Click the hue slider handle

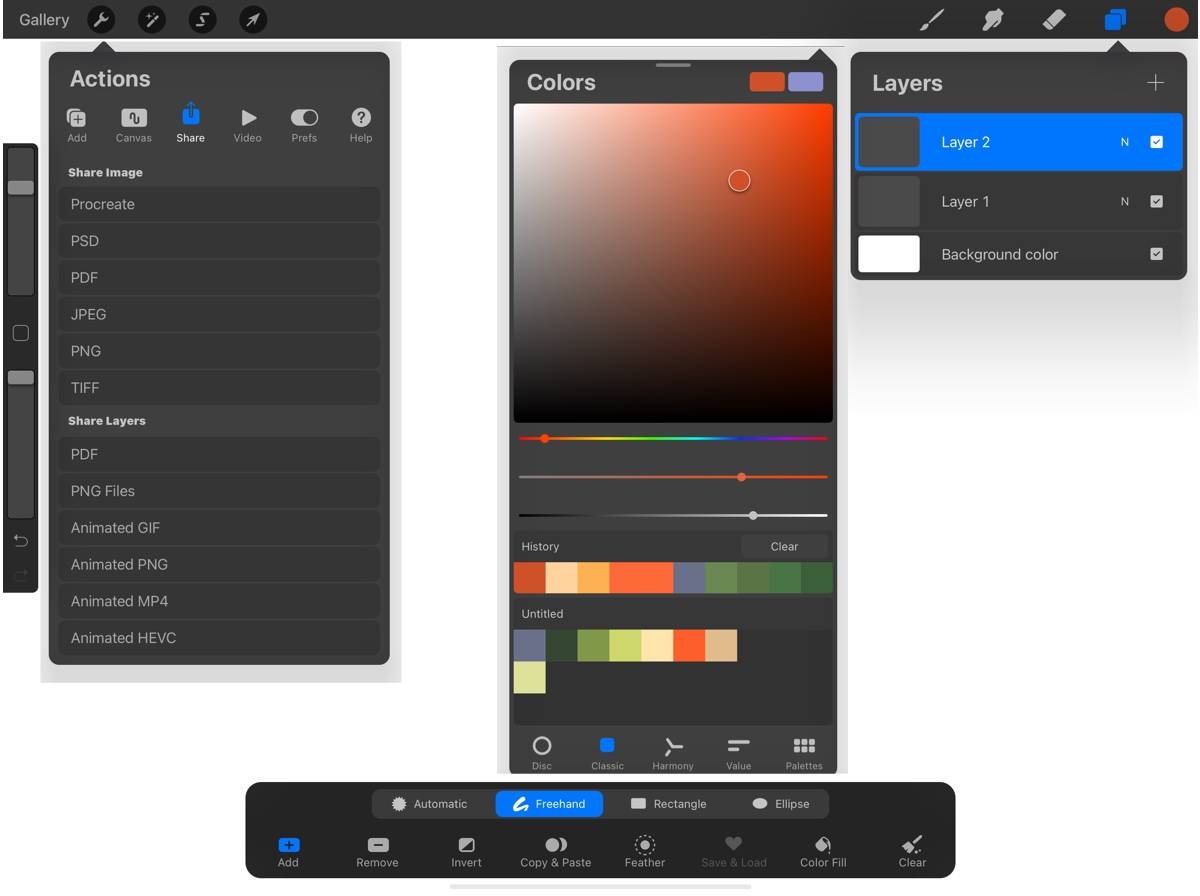click(x=545, y=438)
